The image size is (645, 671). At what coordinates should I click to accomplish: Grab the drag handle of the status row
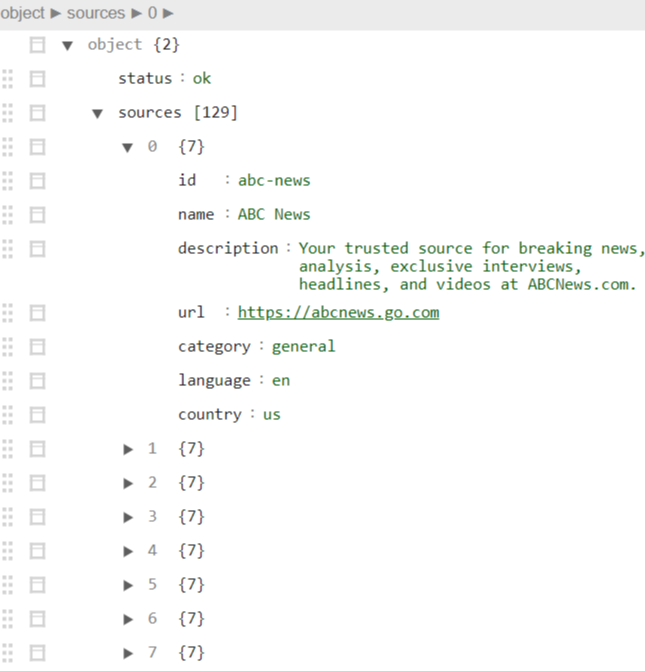pos(8,79)
